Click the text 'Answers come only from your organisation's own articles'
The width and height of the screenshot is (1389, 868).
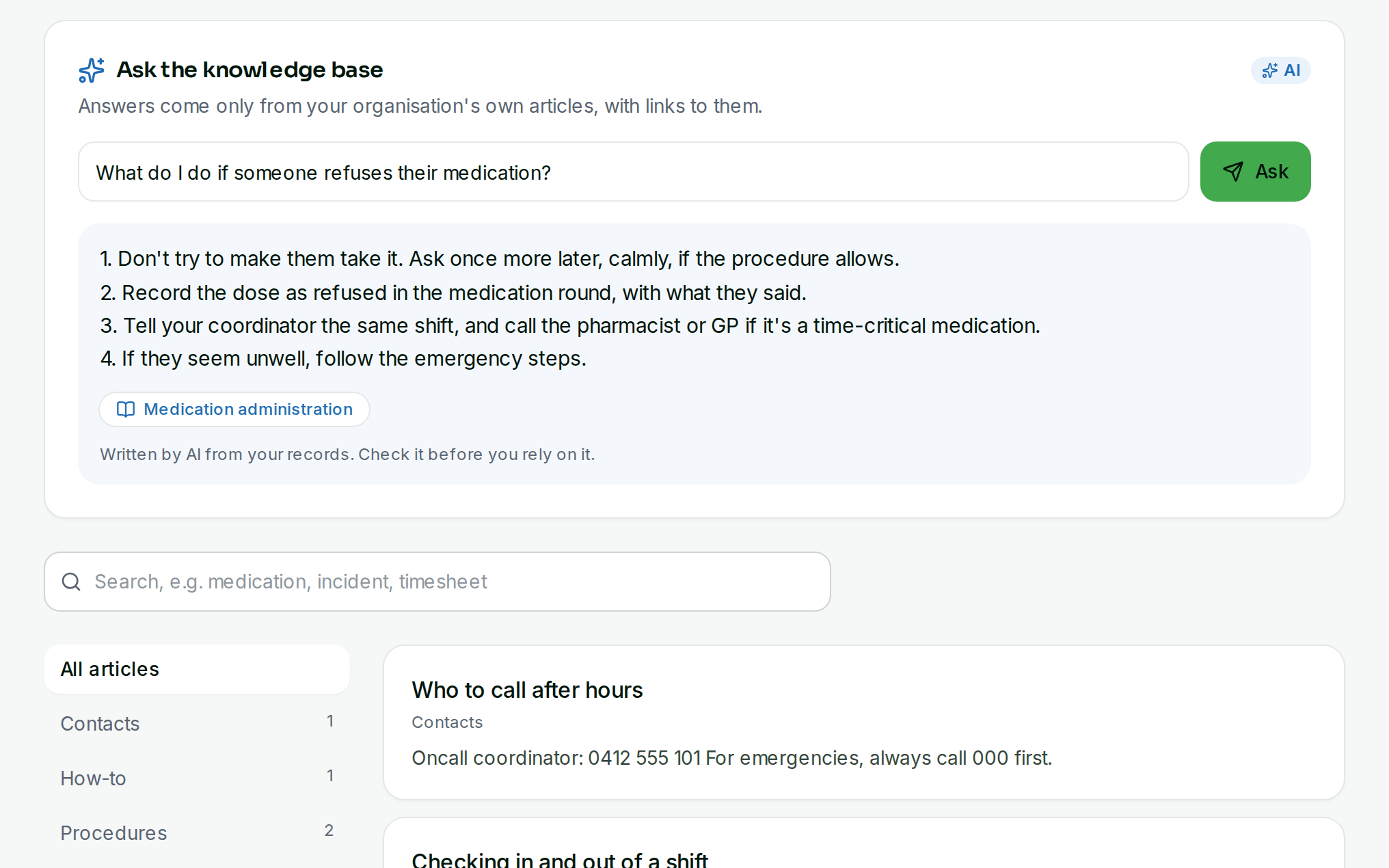click(x=336, y=107)
